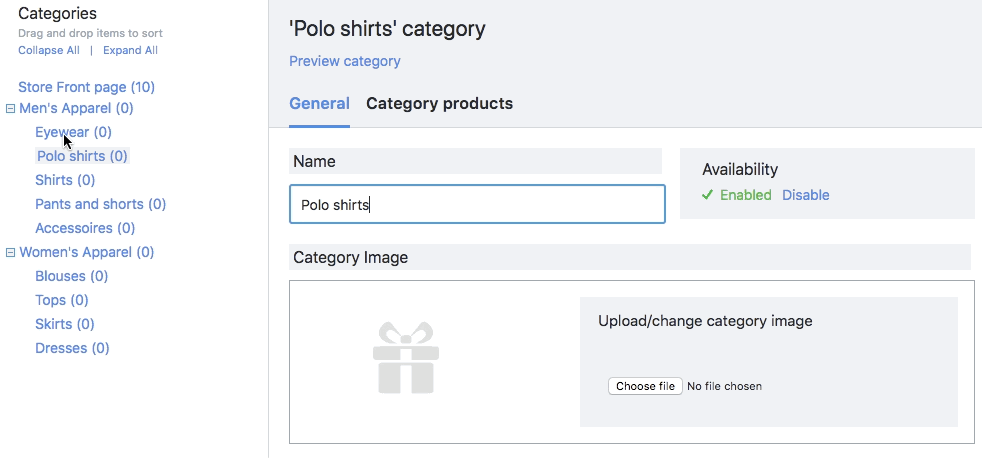Select the General tab

click(x=319, y=104)
